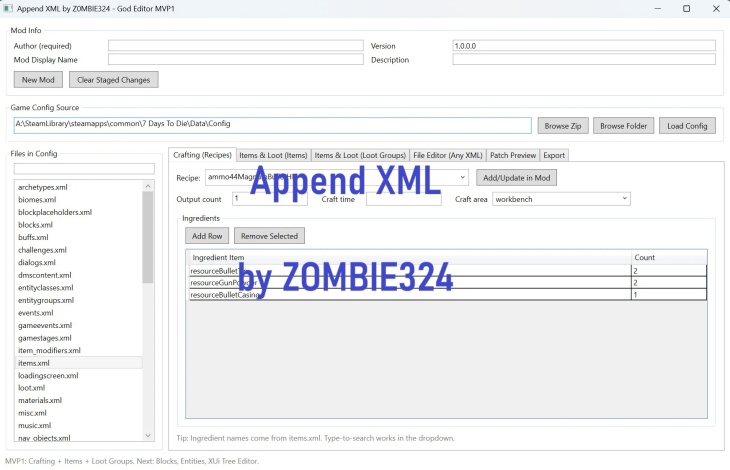
Task: Select biomes.xml in the file list
Action: tap(78, 200)
